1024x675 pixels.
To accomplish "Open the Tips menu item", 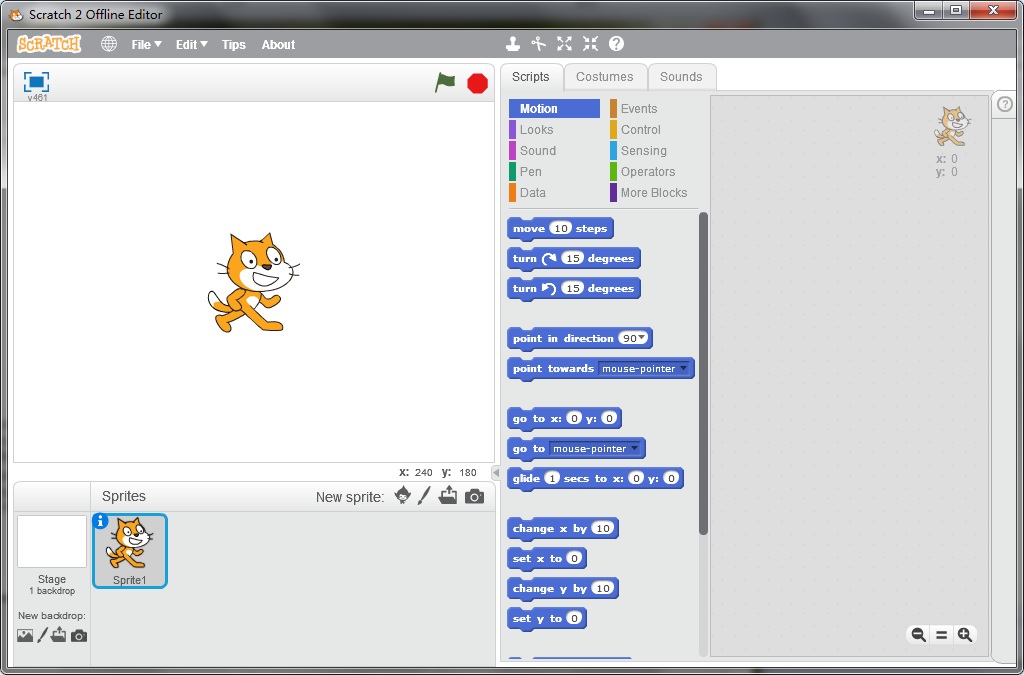I will click(x=234, y=44).
